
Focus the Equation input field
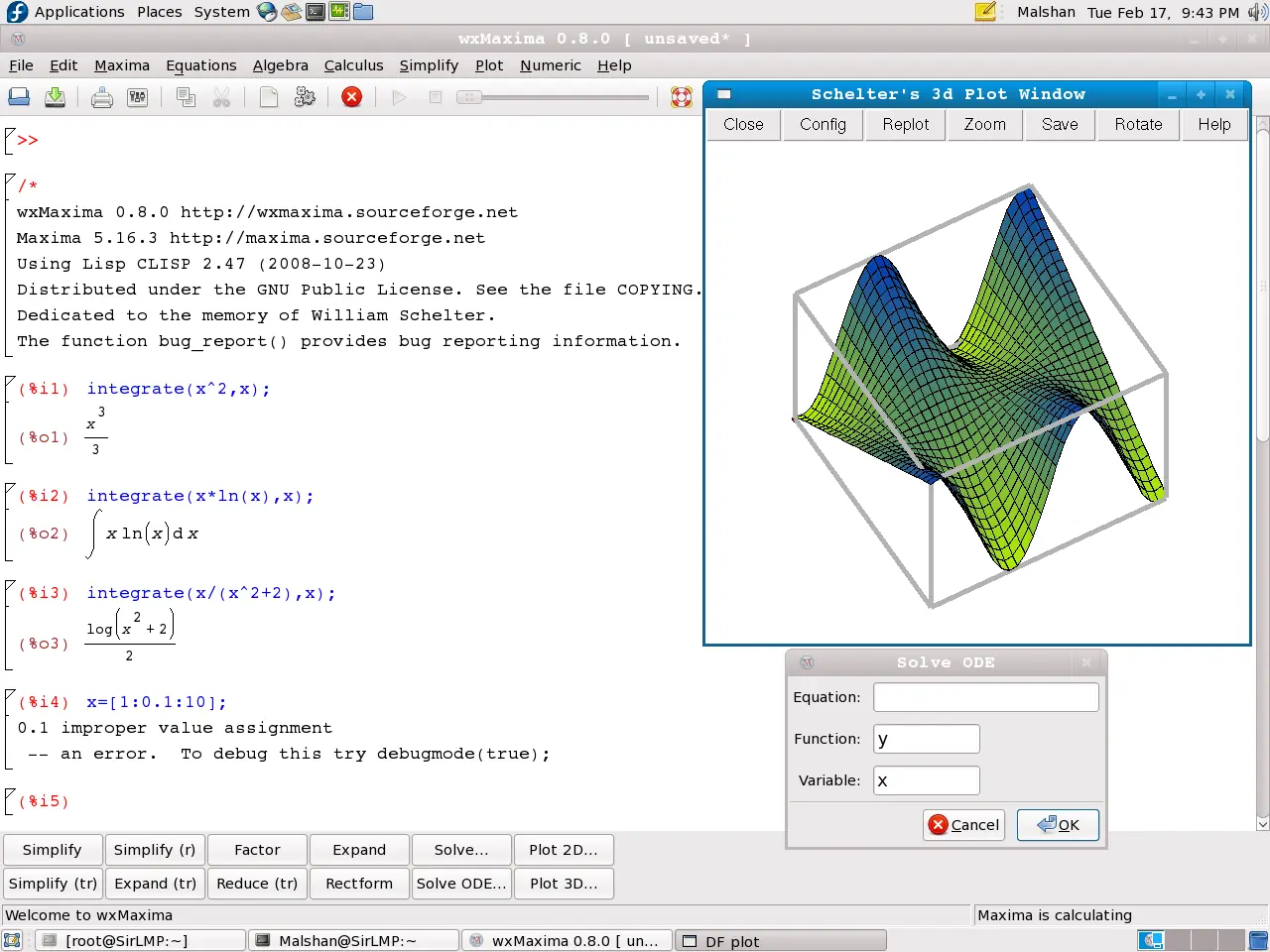coord(986,697)
